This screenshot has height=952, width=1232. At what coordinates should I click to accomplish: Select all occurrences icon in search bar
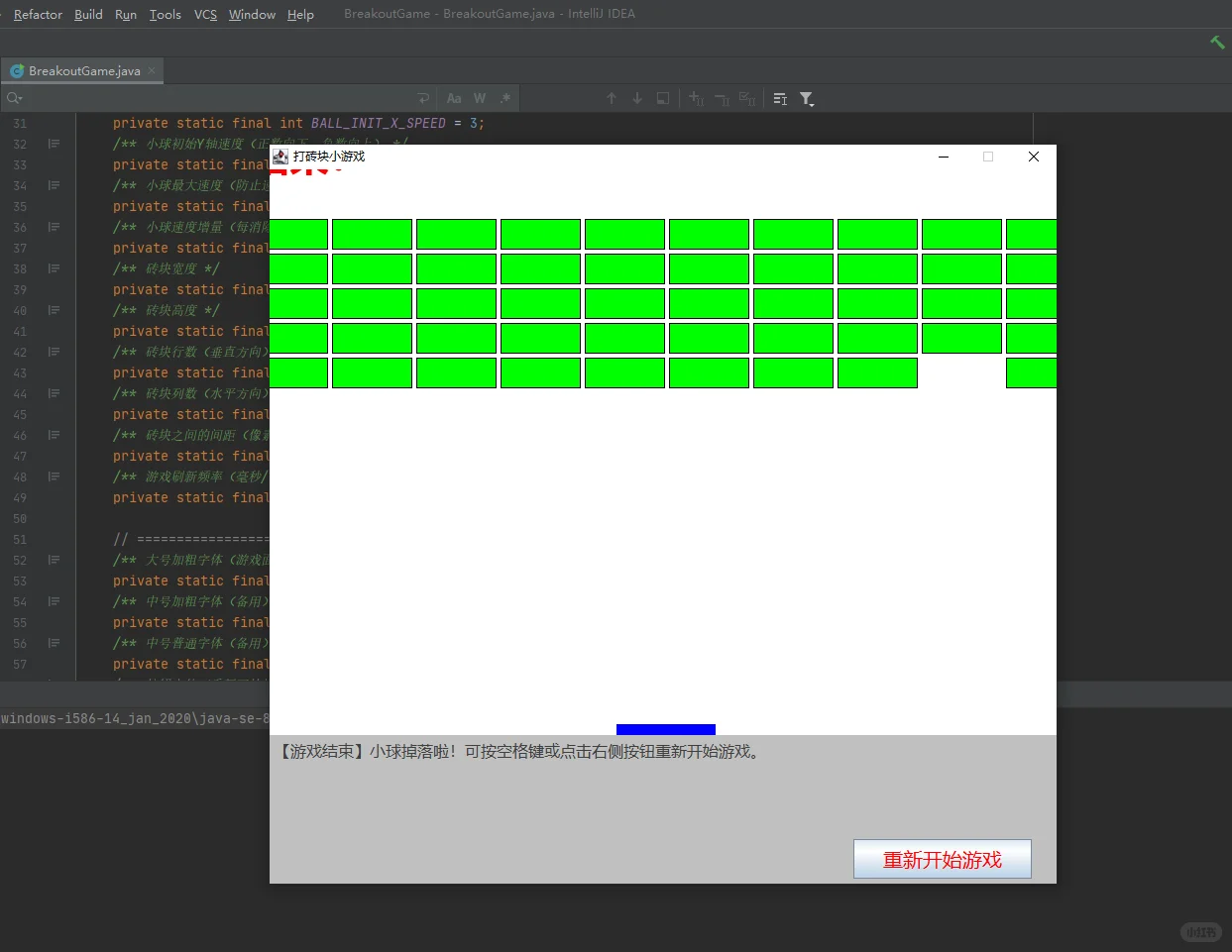[747, 98]
